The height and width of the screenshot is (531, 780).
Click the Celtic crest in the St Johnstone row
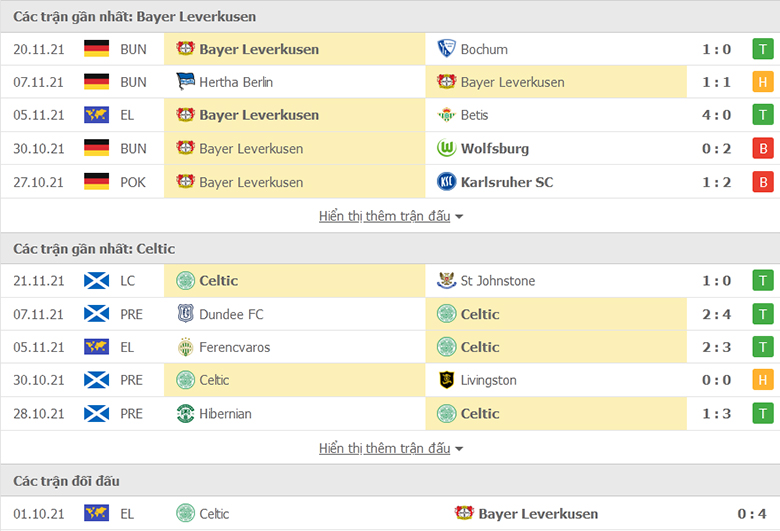(x=185, y=281)
